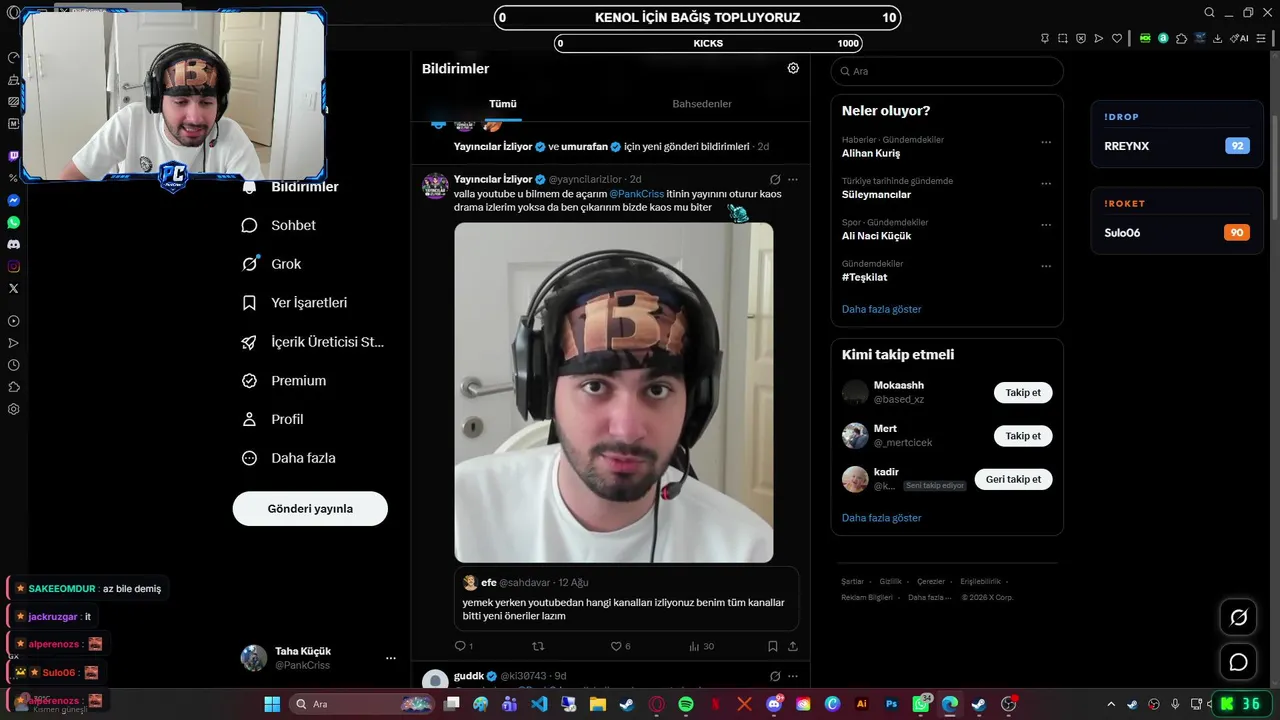The height and width of the screenshot is (720, 1280).
Task: Open extensions cube in the sidebar
Action: pyautogui.click(x=13, y=387)
